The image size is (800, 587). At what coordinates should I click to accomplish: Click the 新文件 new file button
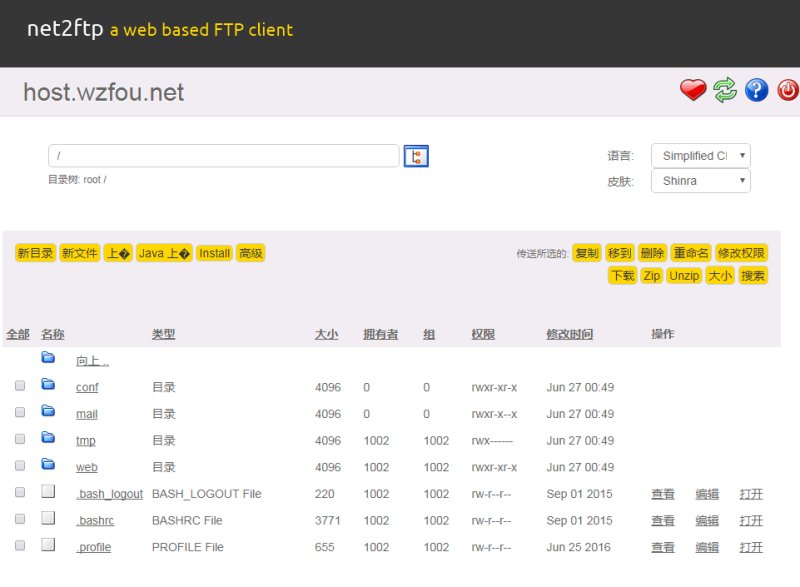tap(79, 253)
